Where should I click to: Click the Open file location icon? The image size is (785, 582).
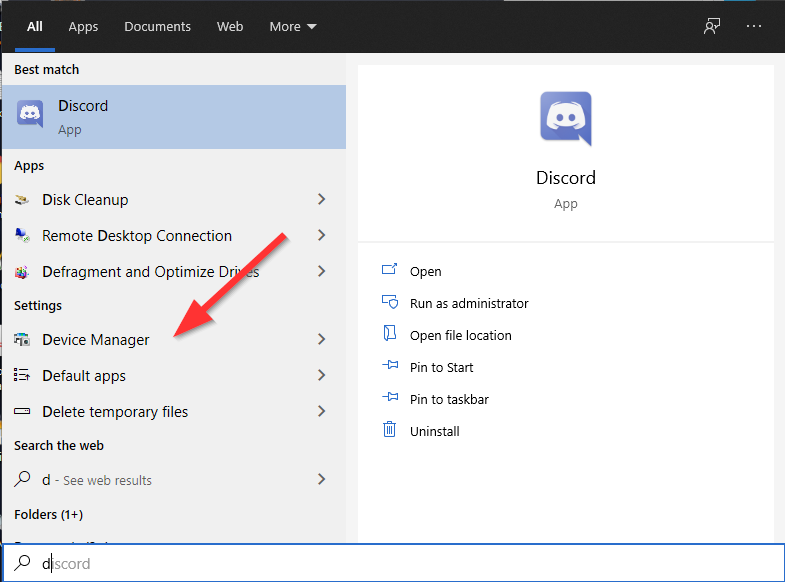click(x=389, y=334)
